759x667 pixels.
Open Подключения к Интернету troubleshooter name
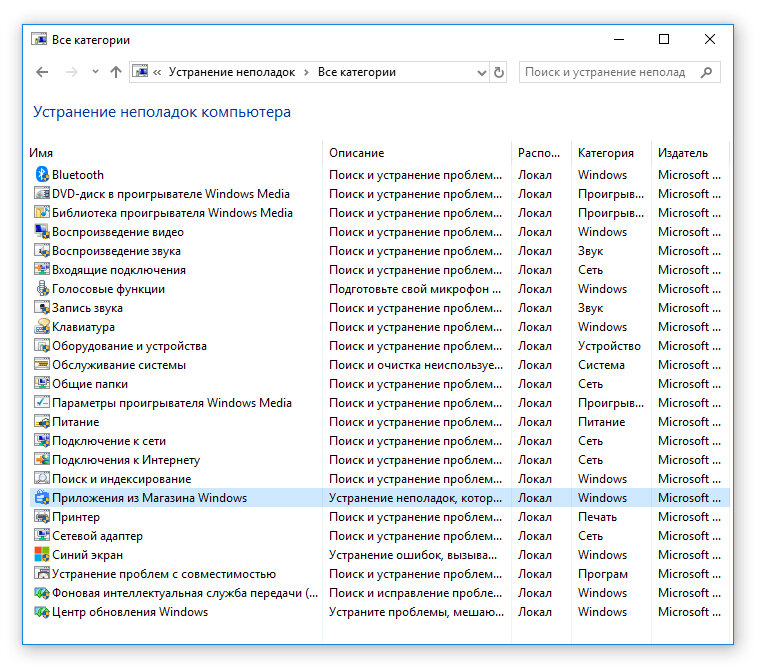click(x=126, y=460)
